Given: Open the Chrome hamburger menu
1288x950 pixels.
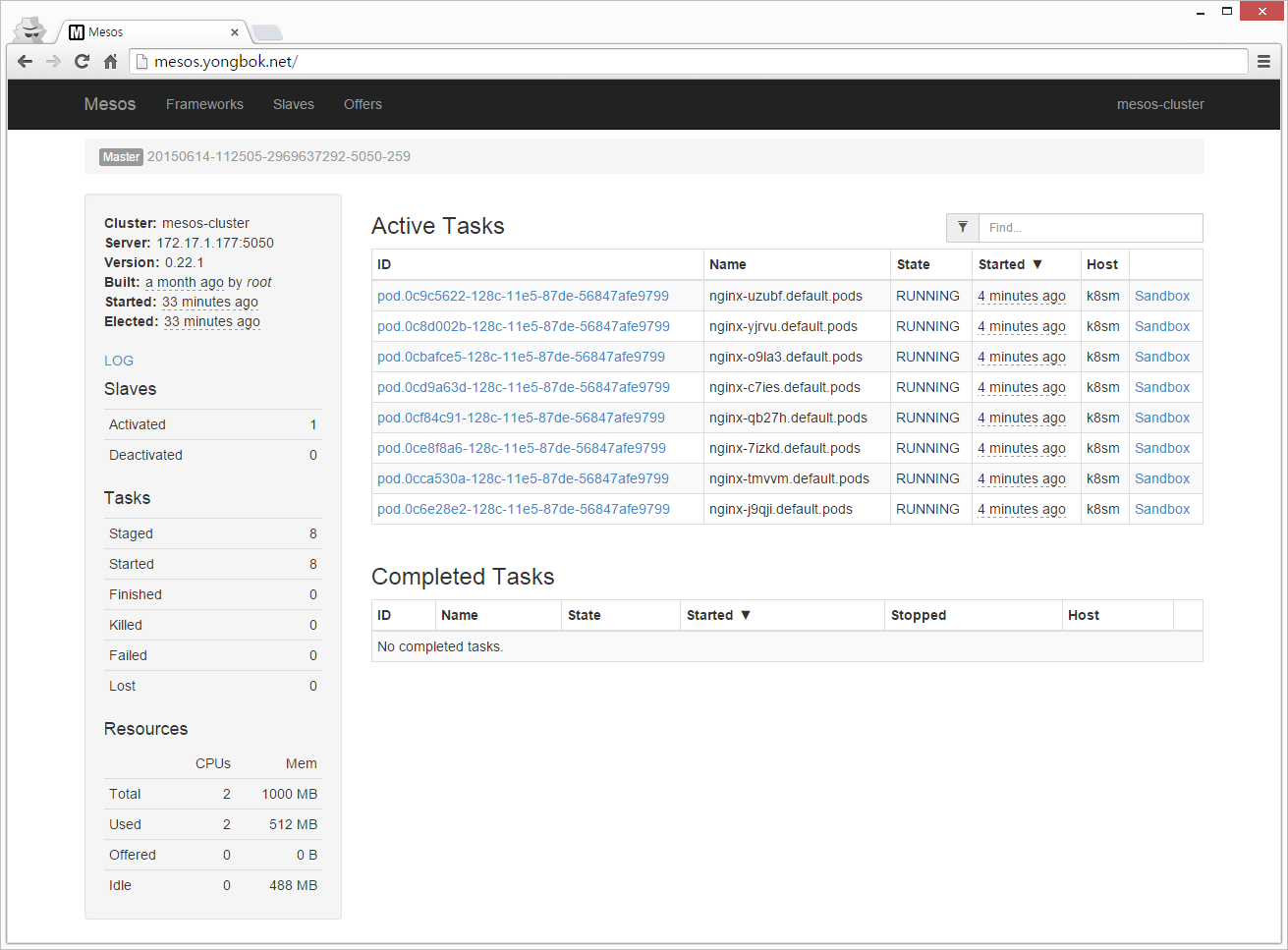Looking at the screenshot, I should 1264,61.
